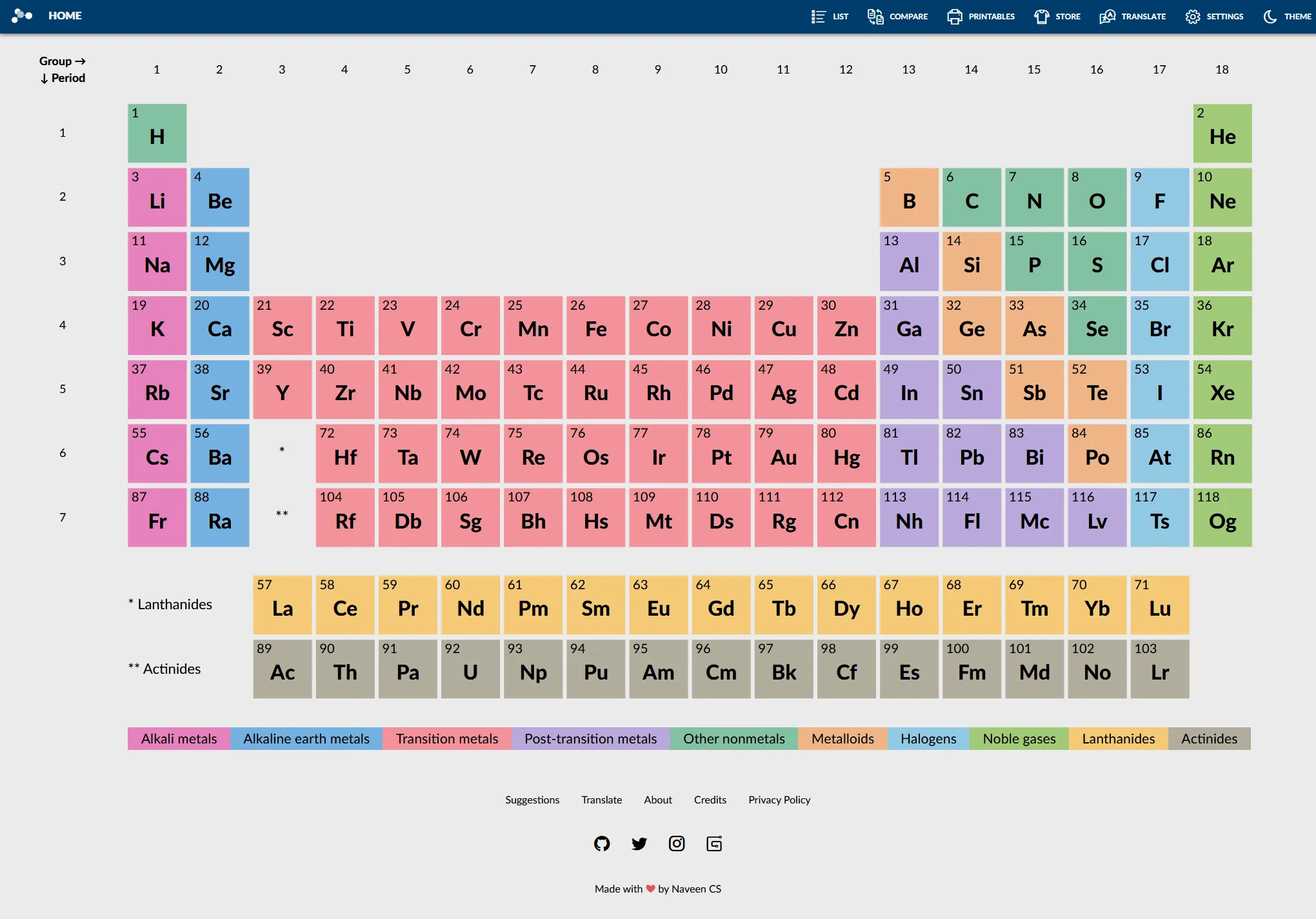Open the Suggestions page
Image resolution: width=1316 pixels, height=919 pixels.
point(532,800)
